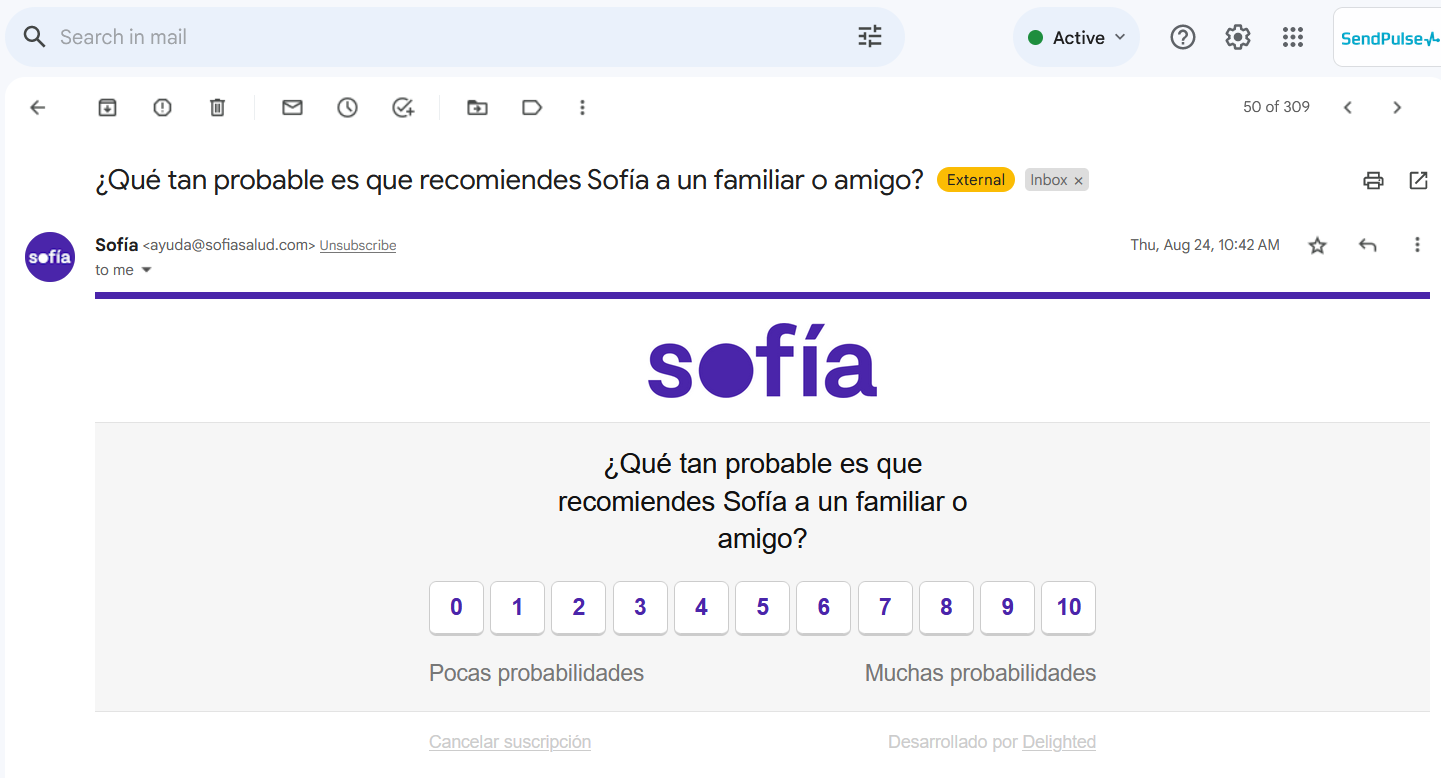
Task: Open the email in a new window
Action: click(x=1418, y=180)
